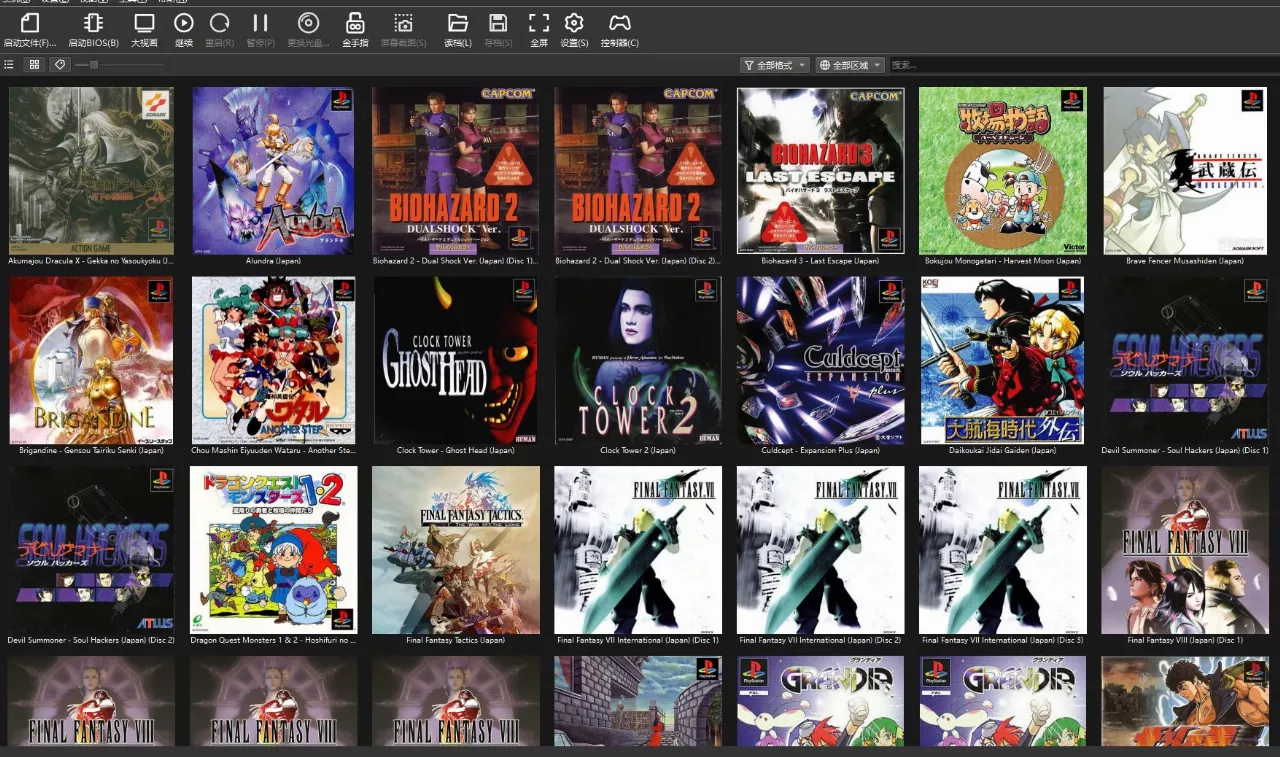Click the 'Final Fantasy VIII (Japan) (Disc 1)' title
The height and width of the screenshot is (757, 1280).
click(x=1185, y=640)
